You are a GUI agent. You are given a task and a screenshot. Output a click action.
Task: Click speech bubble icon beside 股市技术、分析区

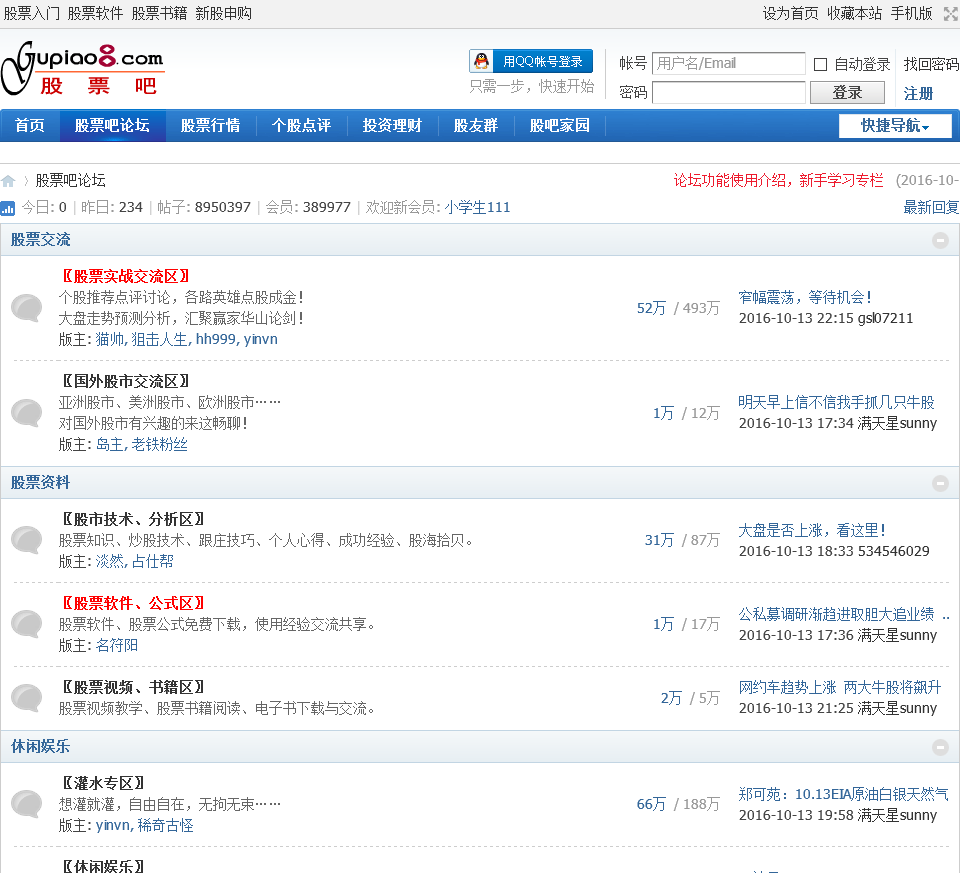(x=27, y=540)
